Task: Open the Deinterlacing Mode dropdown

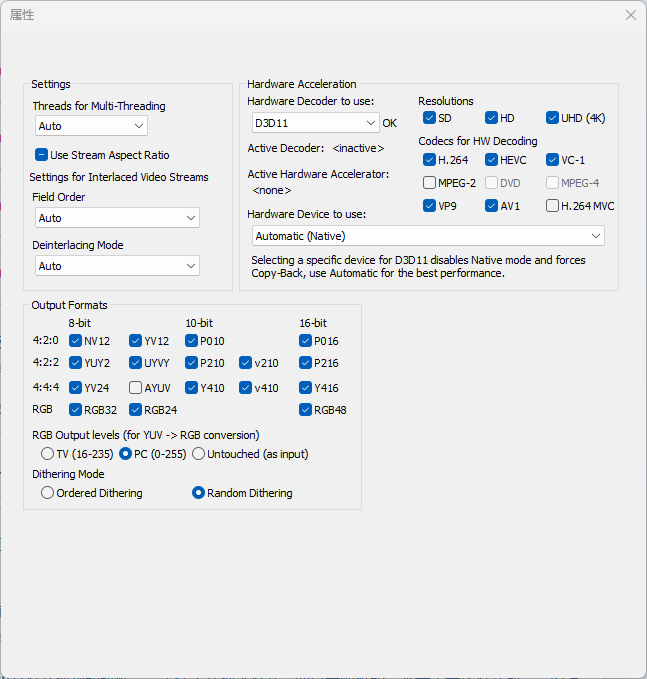Action: click(117, 266)
